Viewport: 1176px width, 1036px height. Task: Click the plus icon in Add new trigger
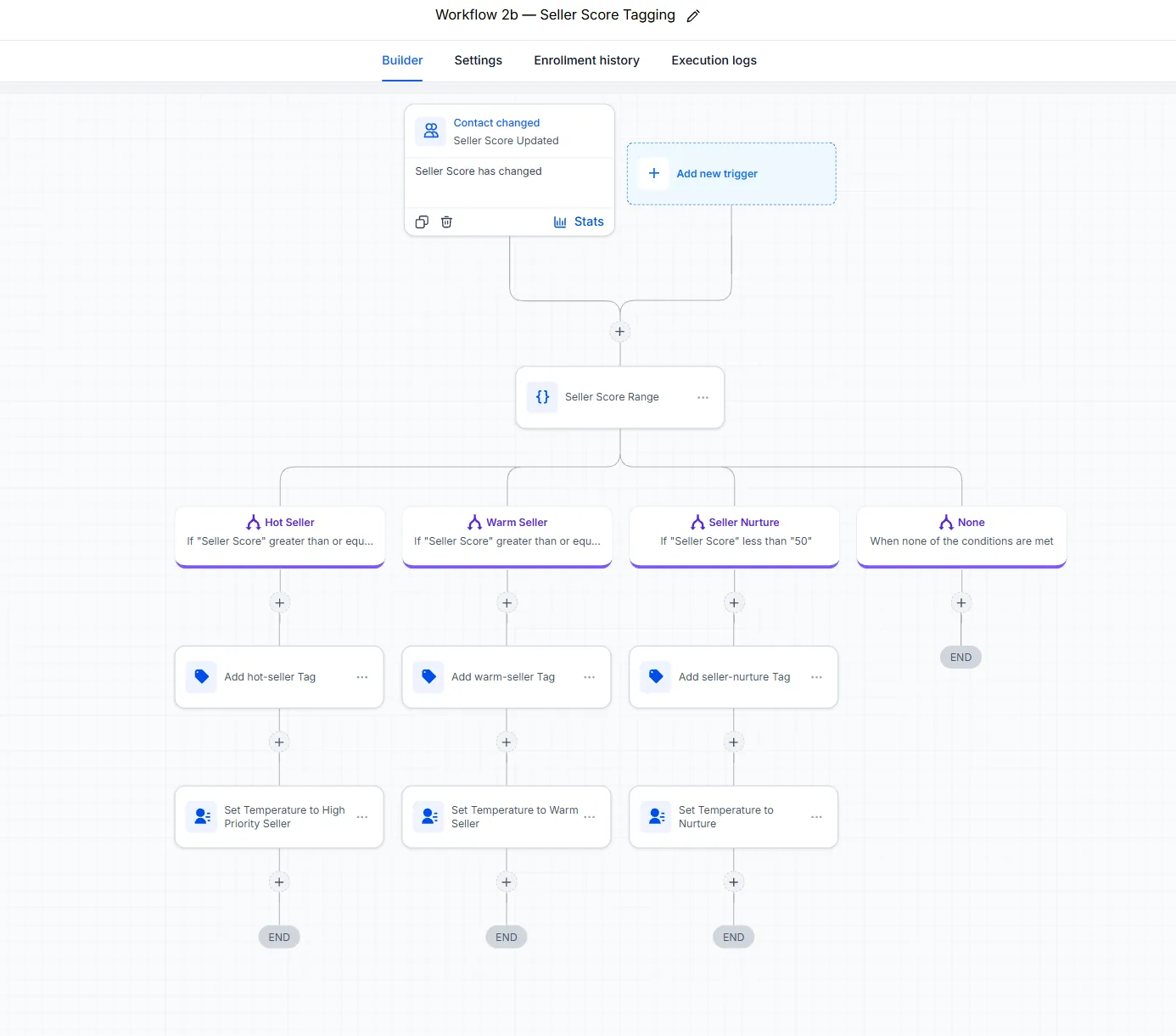pos(654,173)
